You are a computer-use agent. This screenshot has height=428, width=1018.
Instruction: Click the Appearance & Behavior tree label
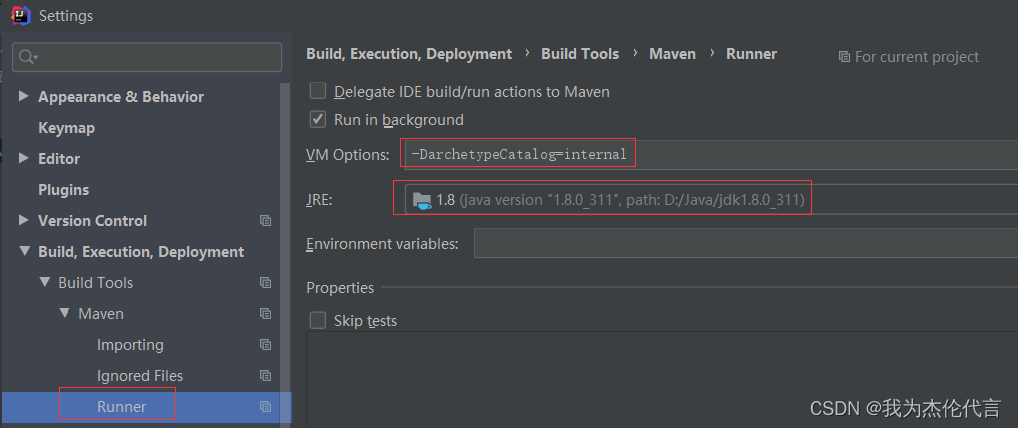121,97
